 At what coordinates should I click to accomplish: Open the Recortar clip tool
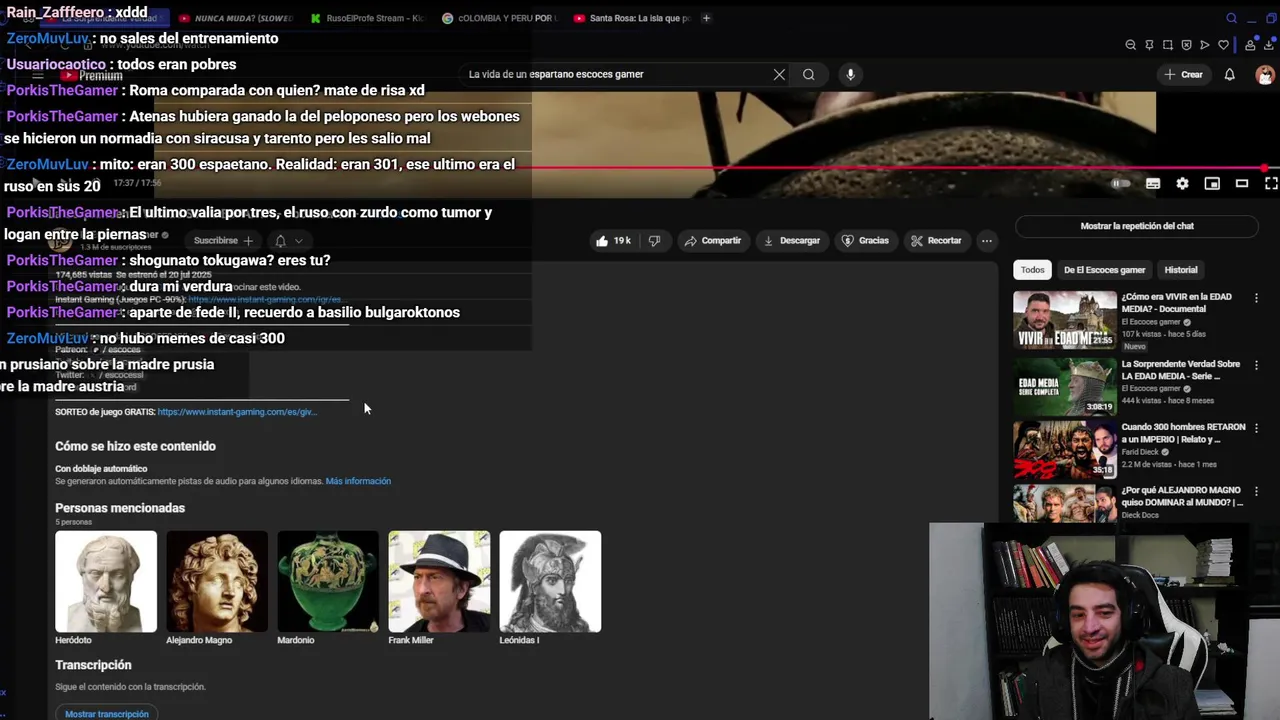[x=936, y=241]
